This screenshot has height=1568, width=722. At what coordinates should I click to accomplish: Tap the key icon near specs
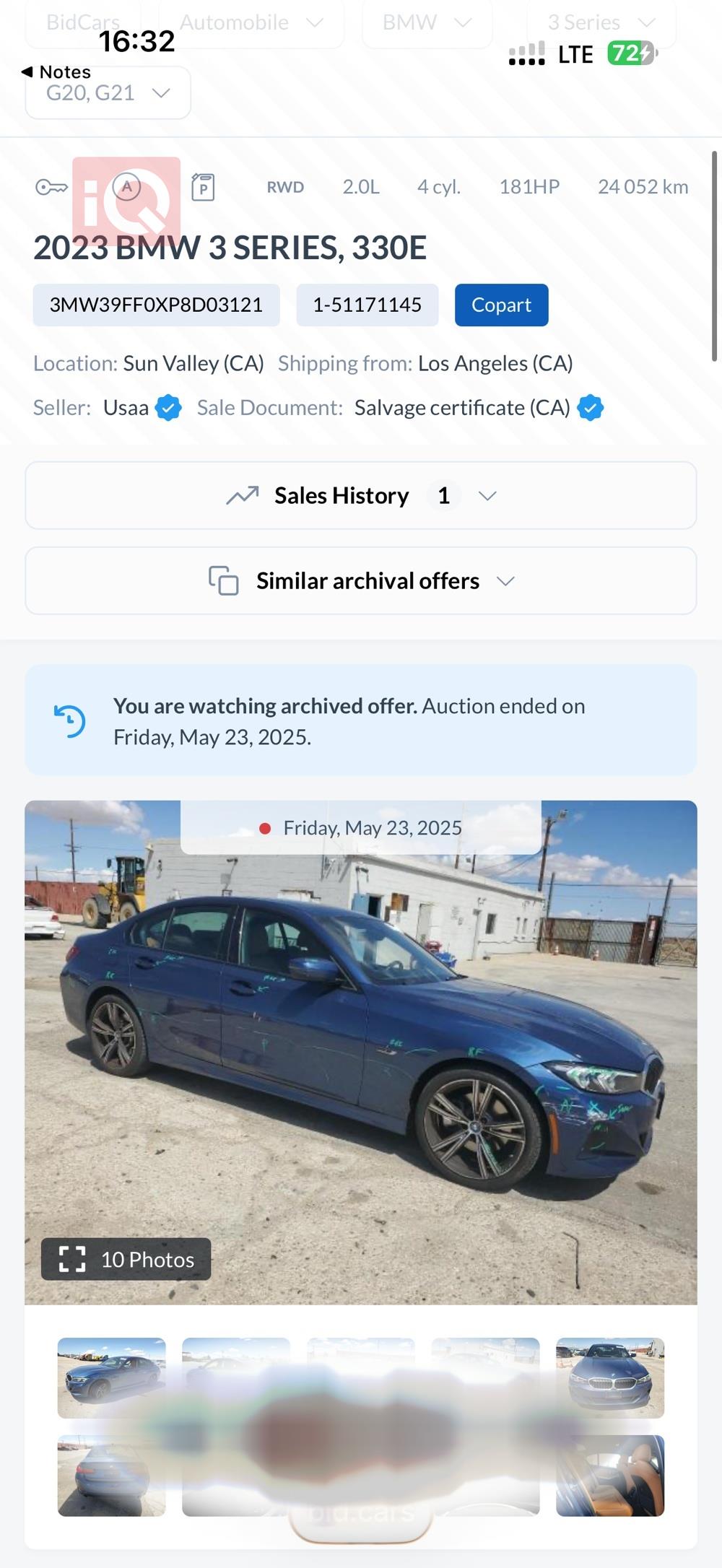click(x=51, y=188)
